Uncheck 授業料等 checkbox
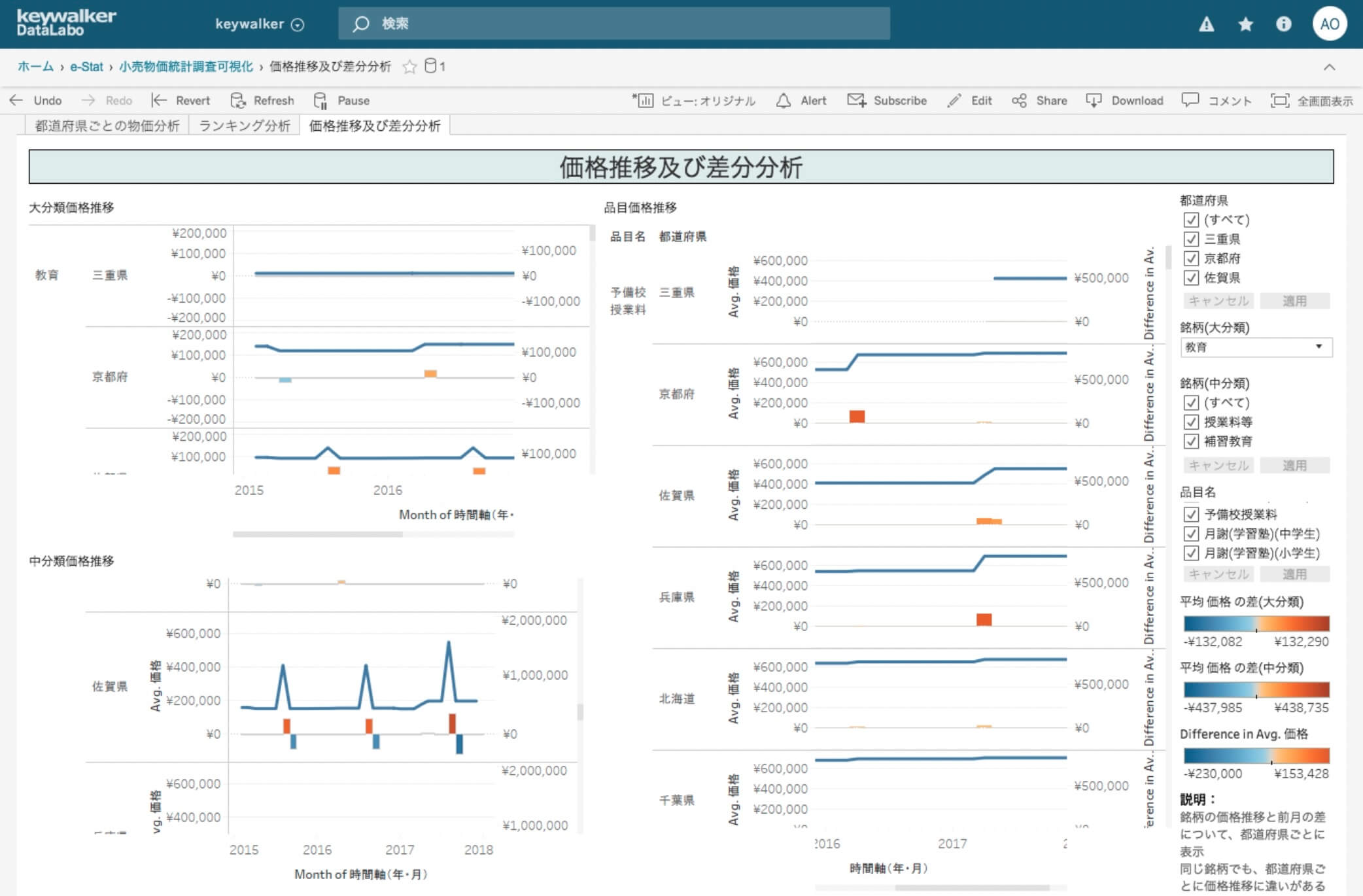The width and height of the screenshot is (1363, 896). point(1191,422)
